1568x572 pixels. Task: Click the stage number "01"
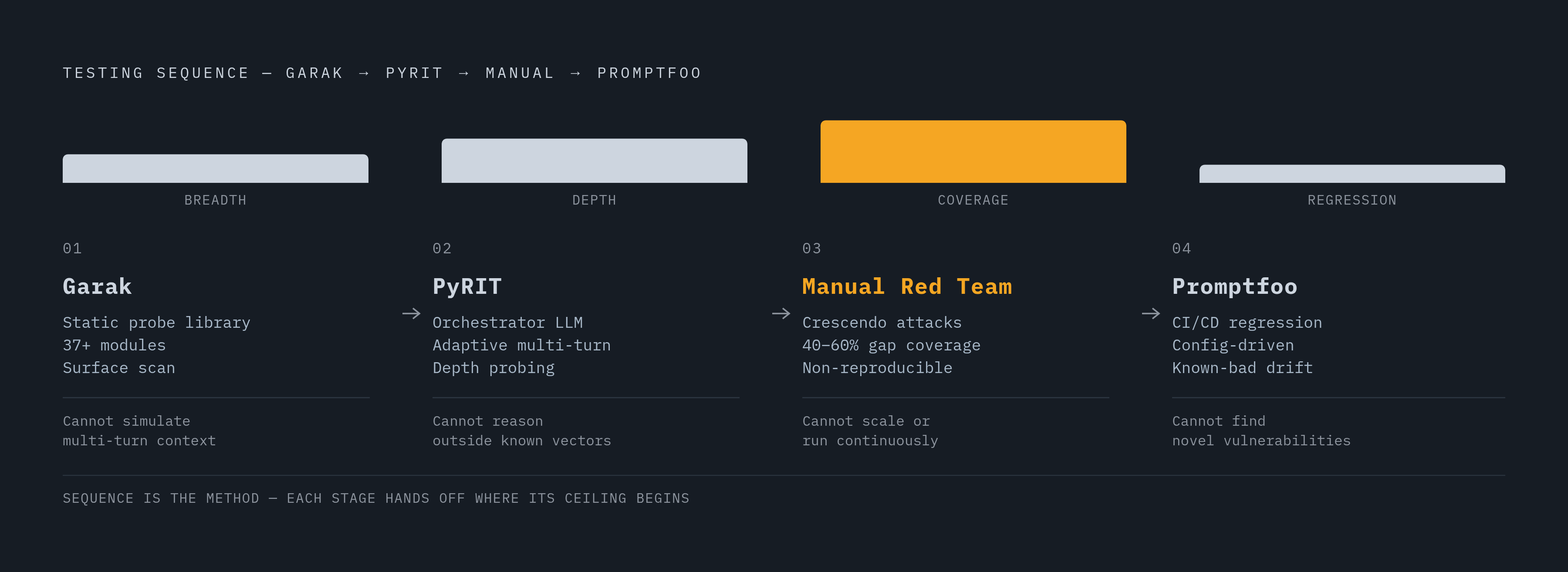click(x=72, y=248)
